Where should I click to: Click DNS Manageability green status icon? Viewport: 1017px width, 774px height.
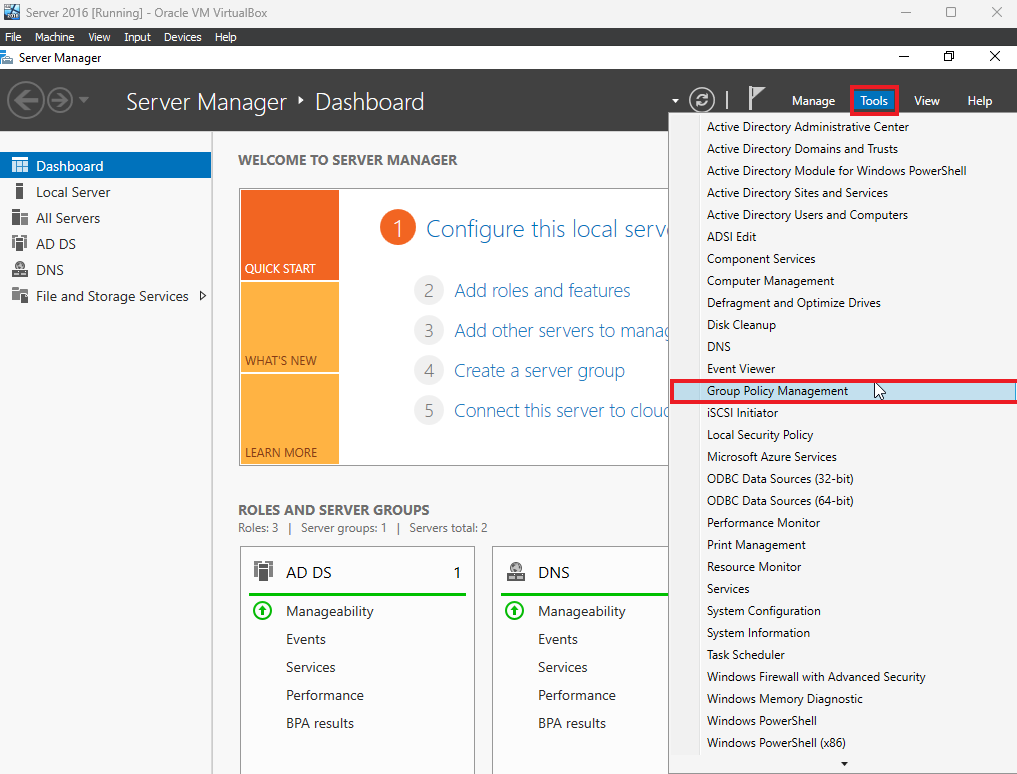pos(514,611)
